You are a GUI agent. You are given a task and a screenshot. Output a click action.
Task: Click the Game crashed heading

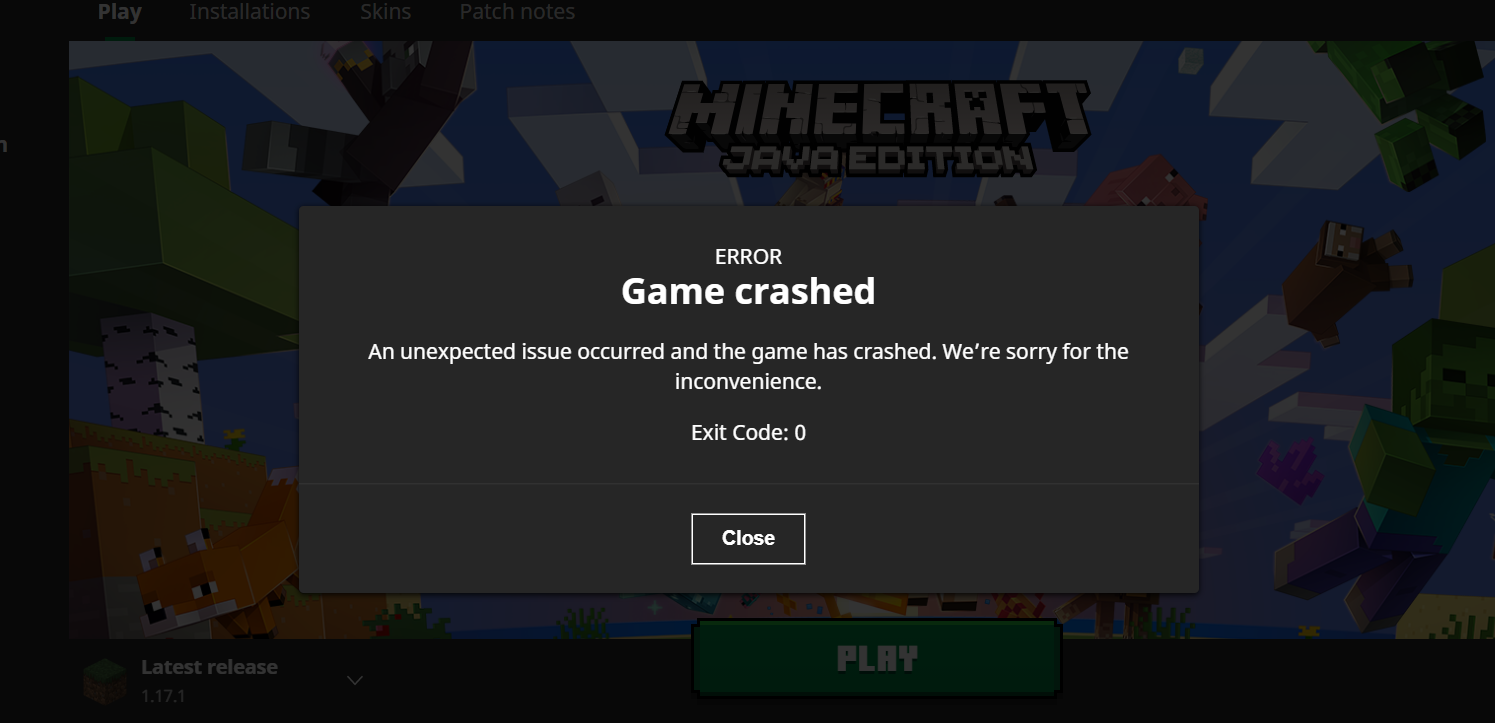[748, 291]
